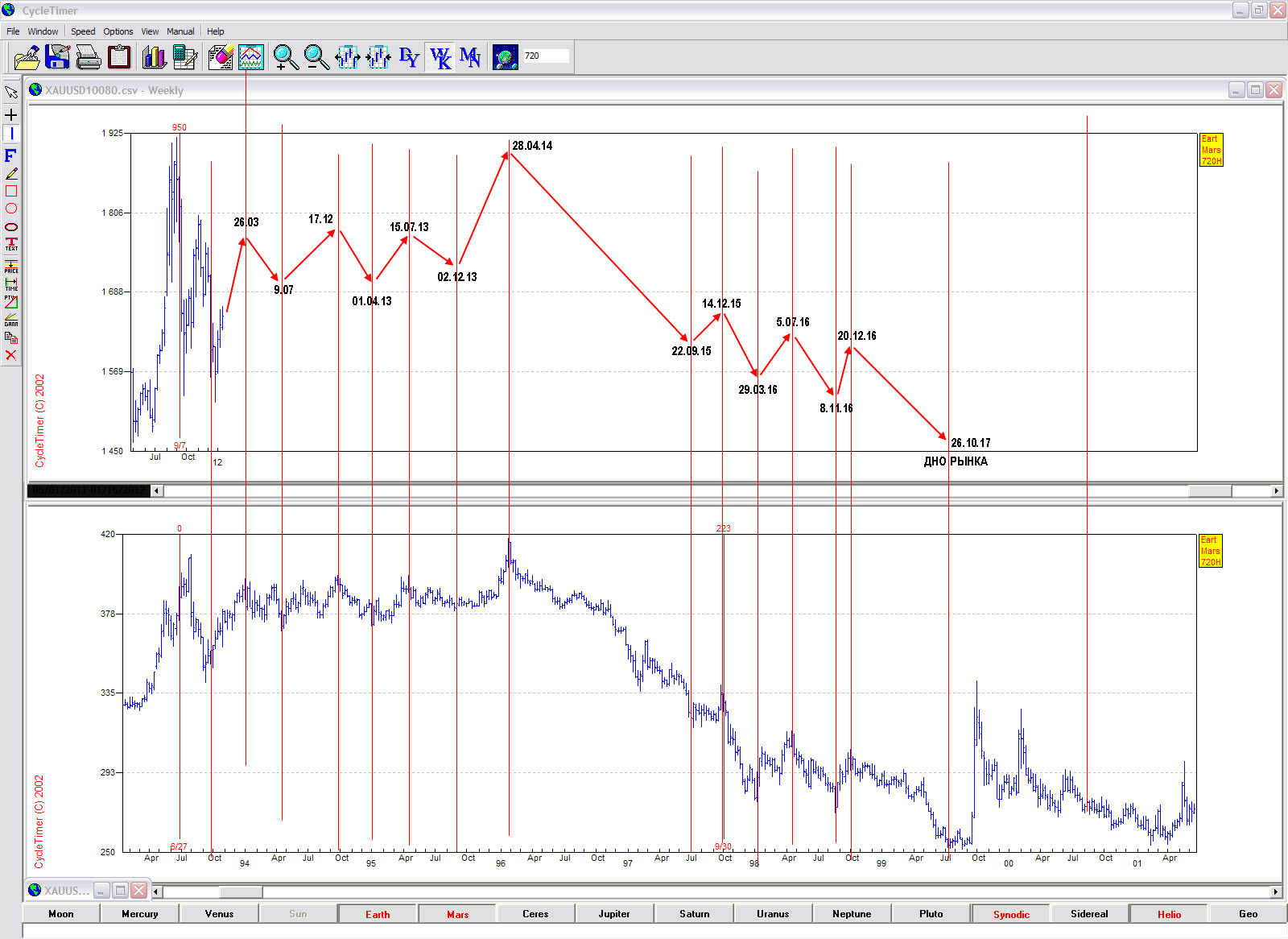The height and width of the screenshot is (939, 1288).
Task: Click the zoom in magnifier icon
Action: [x=285, y=57]
